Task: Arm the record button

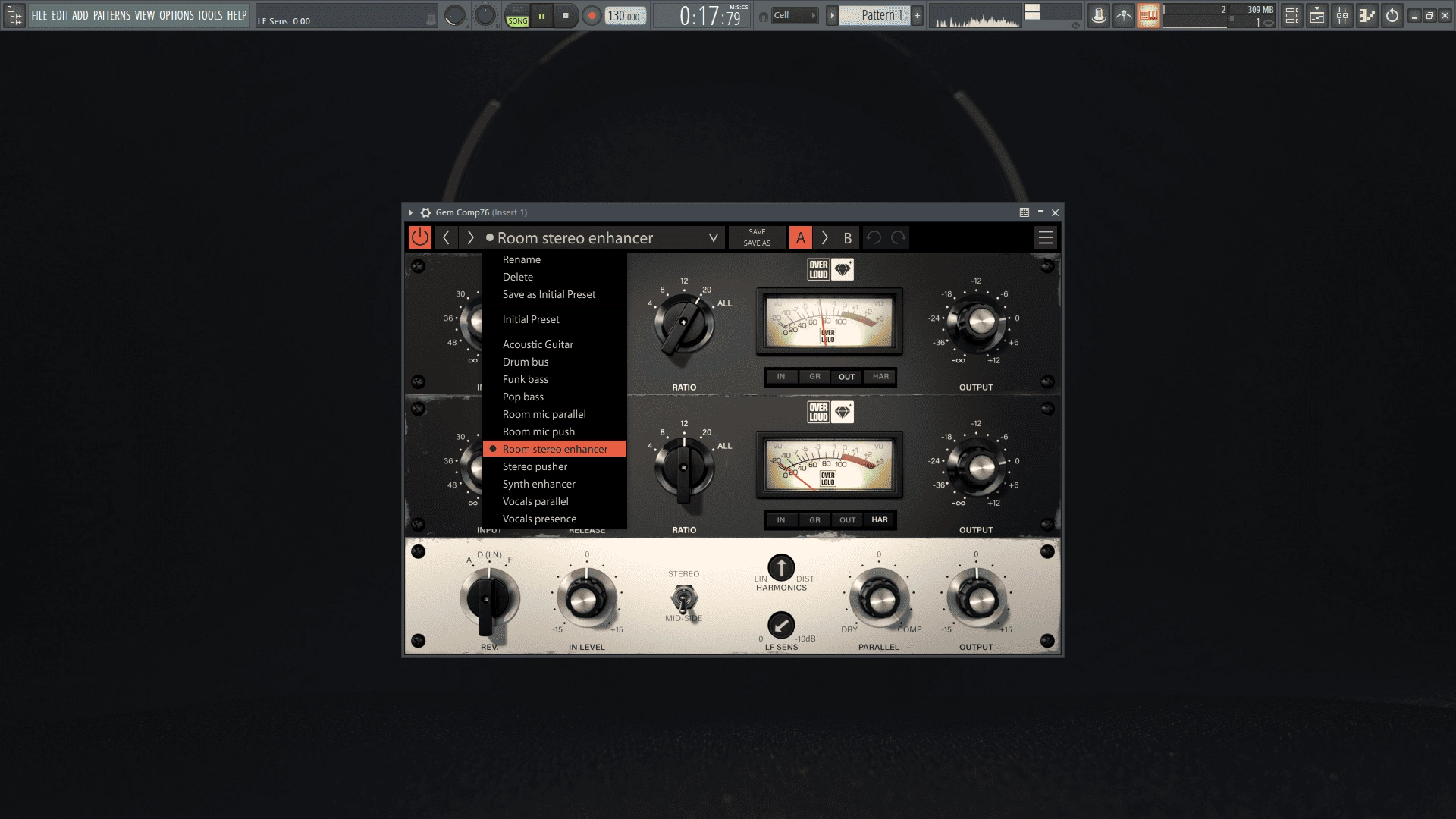Action: tap(591, 16)
